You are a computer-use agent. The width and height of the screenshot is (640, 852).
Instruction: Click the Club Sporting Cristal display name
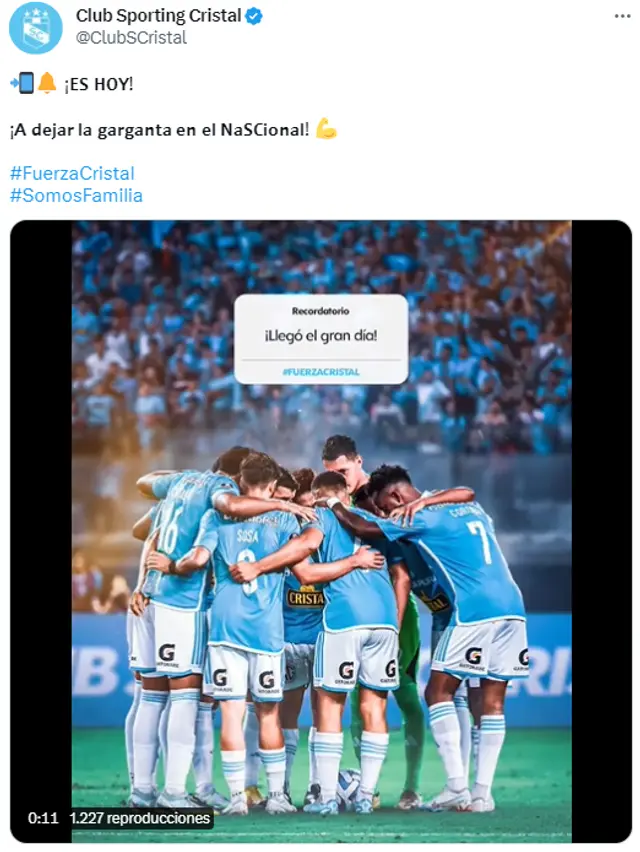pos(158,16)
